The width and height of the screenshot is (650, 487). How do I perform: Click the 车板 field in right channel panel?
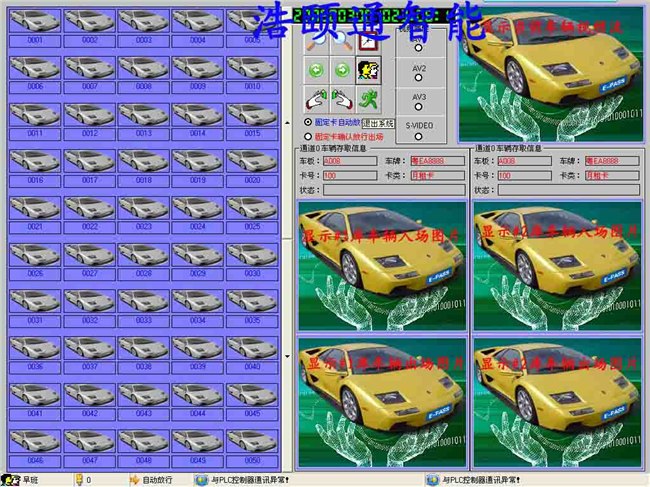[524, 161]
